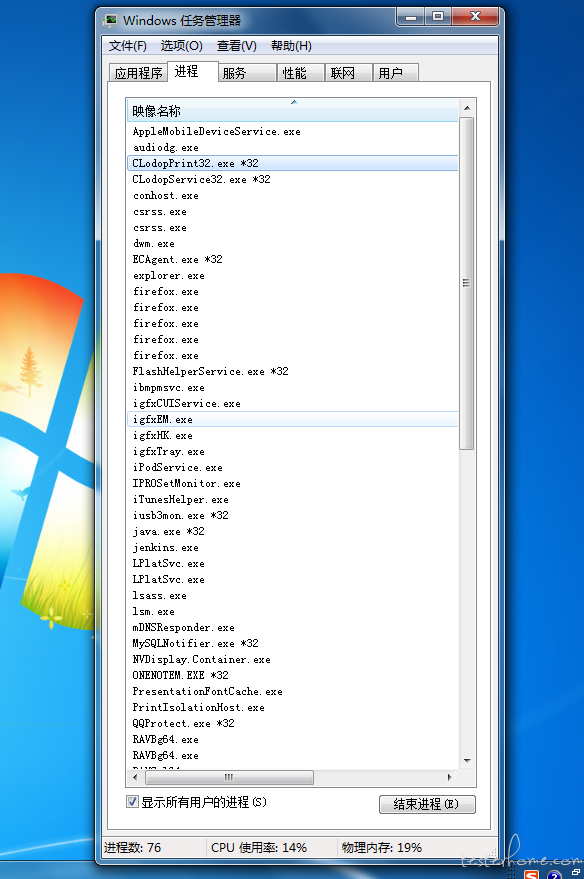
Task: Select MySQLNotifier.exe *32 process
Action: [292, 643]
